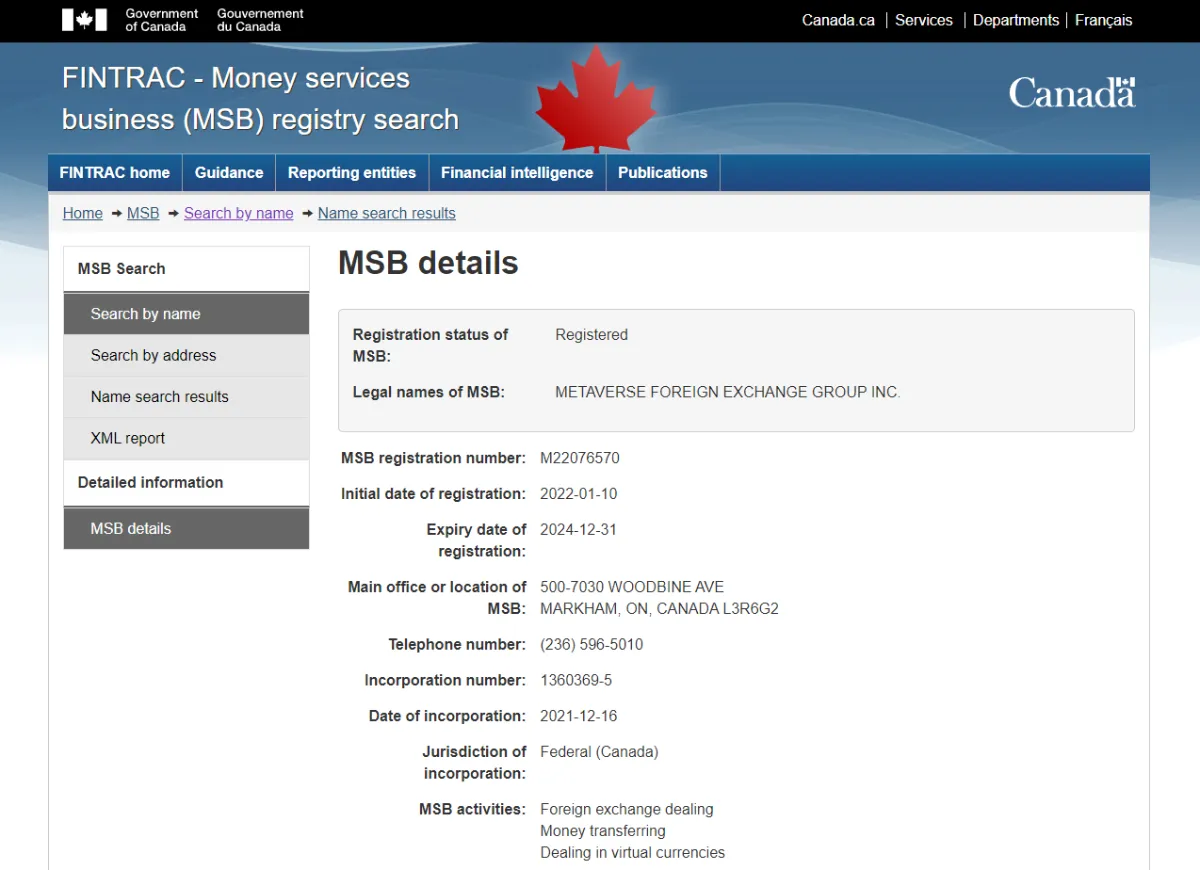Select Name search results in sidebar
Screen dimensions: 1200x870
(x=186, y=397)
